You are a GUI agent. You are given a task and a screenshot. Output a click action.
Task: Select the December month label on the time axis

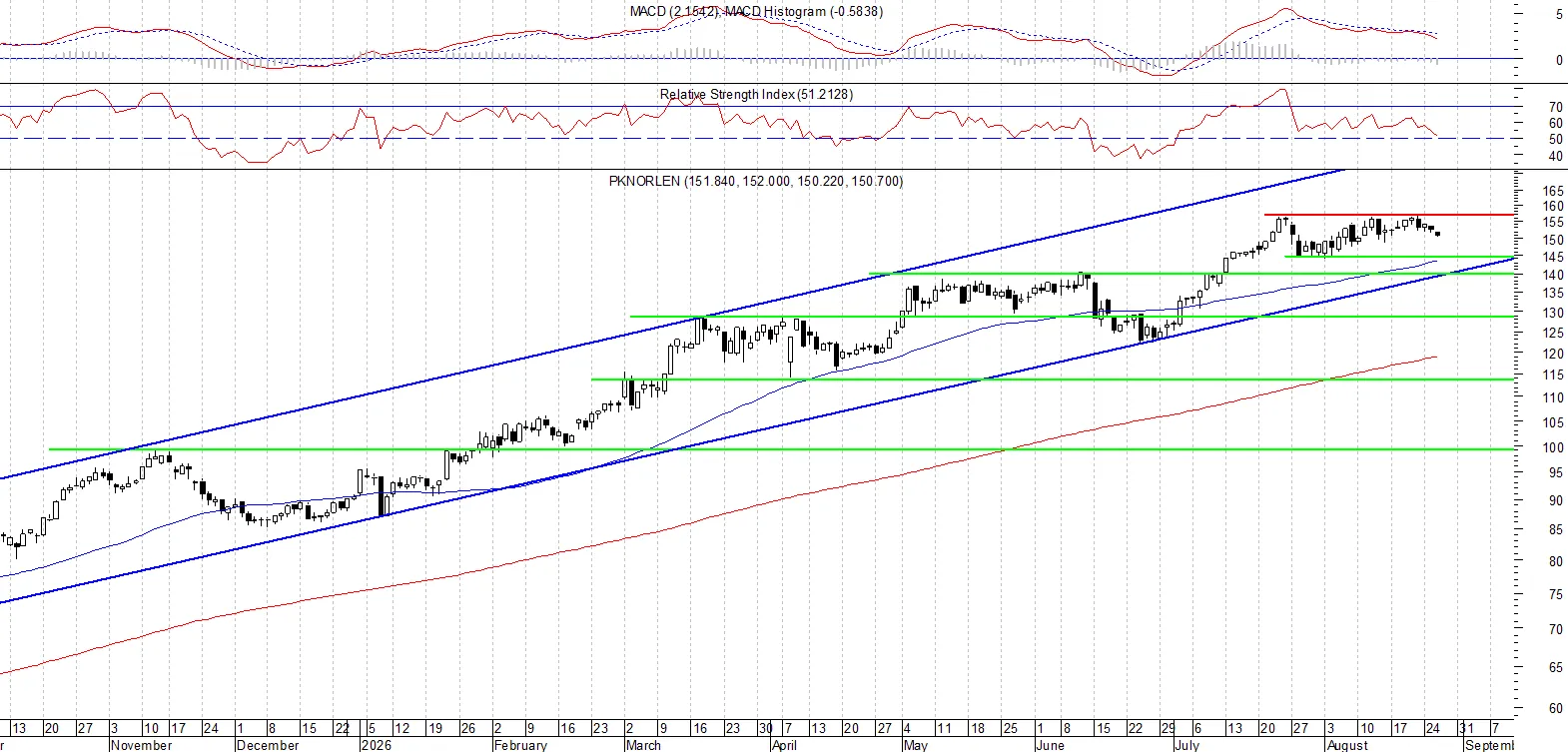(268, 745)
